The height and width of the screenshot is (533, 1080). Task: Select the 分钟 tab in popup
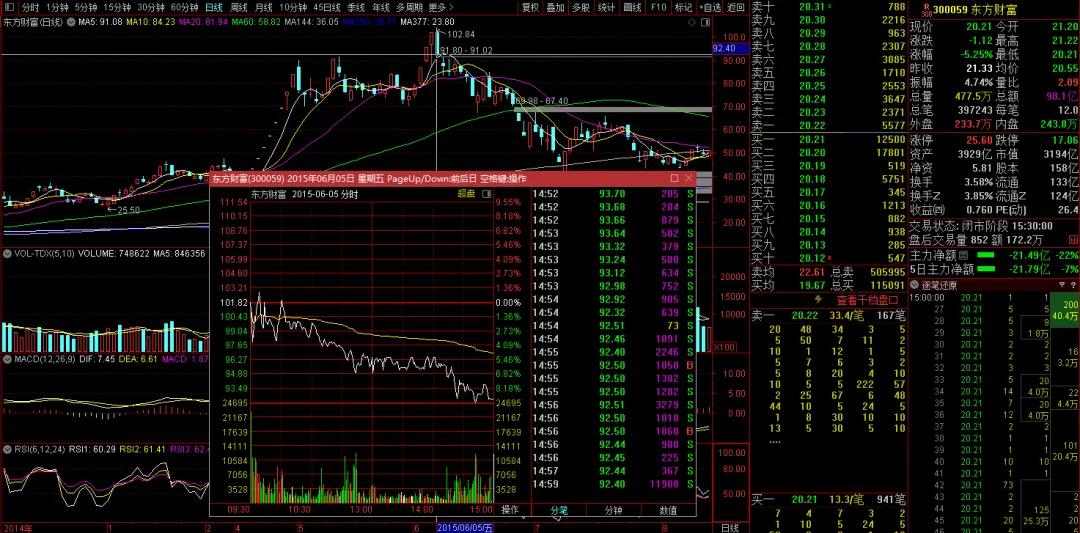coord(612,510)
